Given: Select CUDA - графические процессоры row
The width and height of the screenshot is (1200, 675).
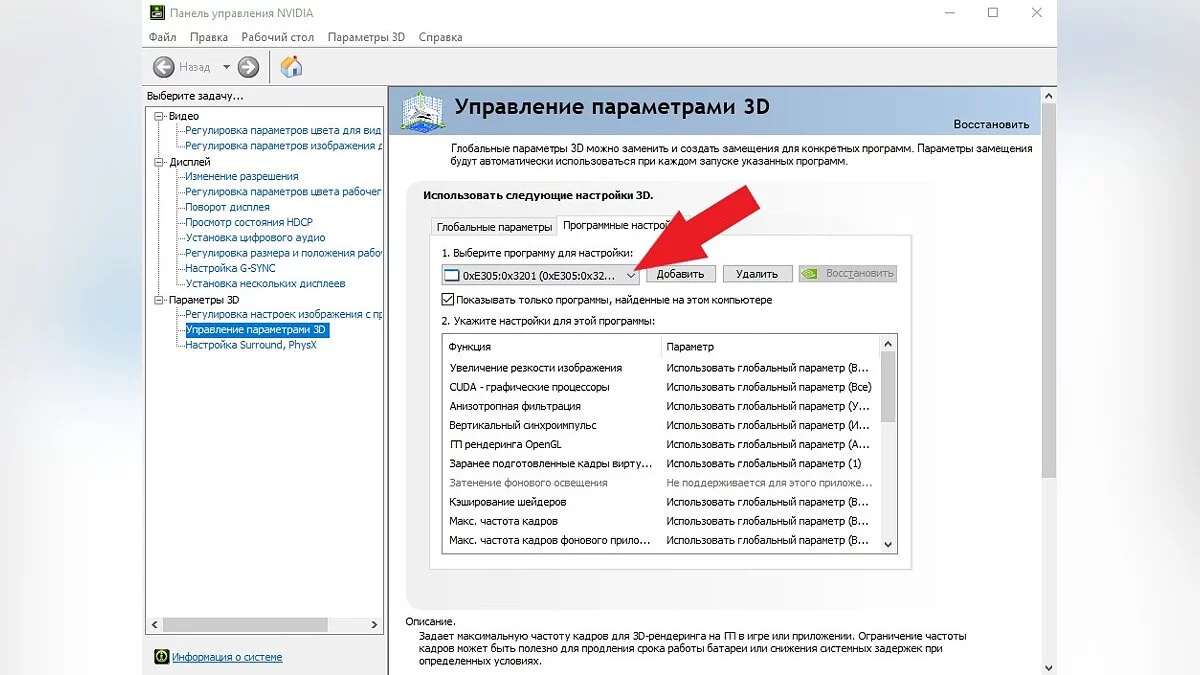Looking at the screenshot, I should pyautogui.click(x=661, y=387).
